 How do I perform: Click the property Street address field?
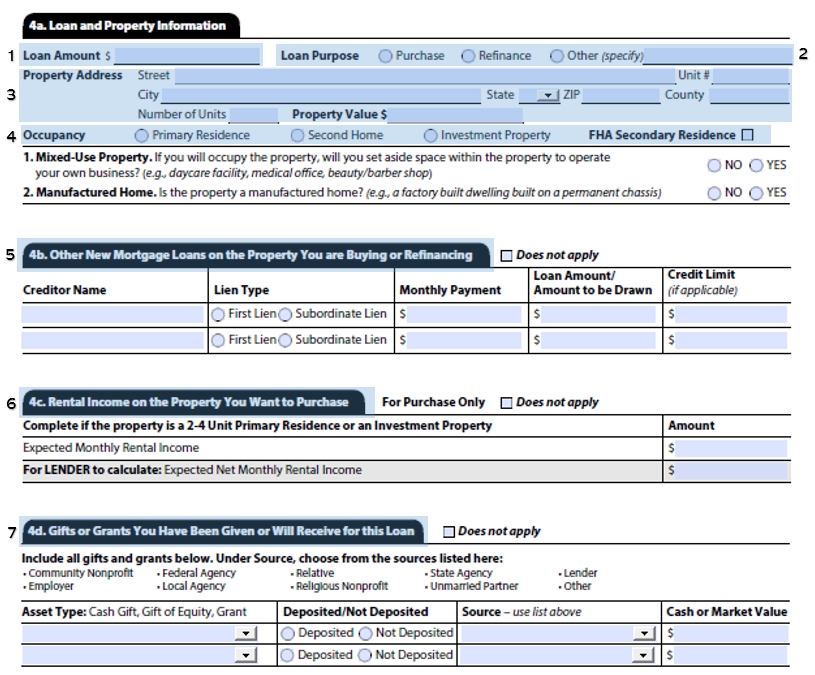point(424,76)
